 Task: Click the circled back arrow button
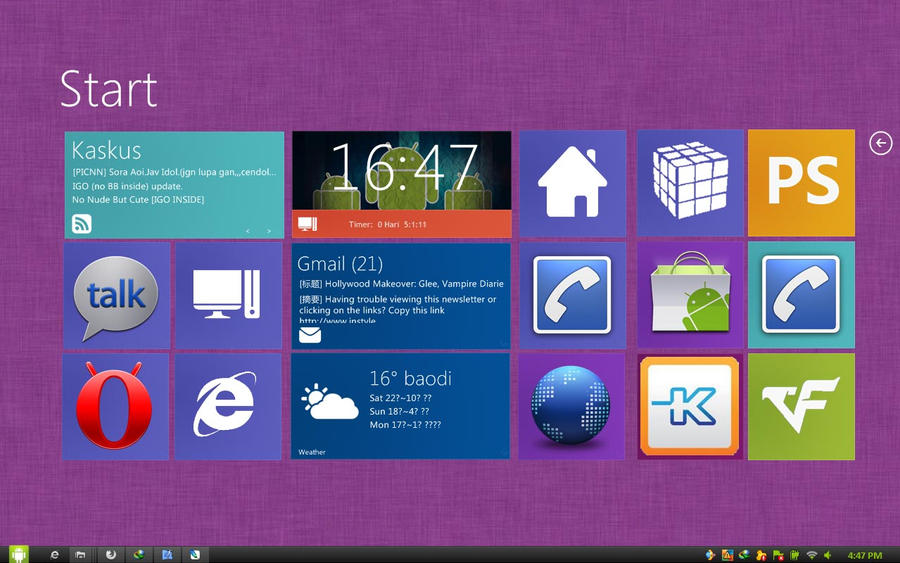coord(880,143)
